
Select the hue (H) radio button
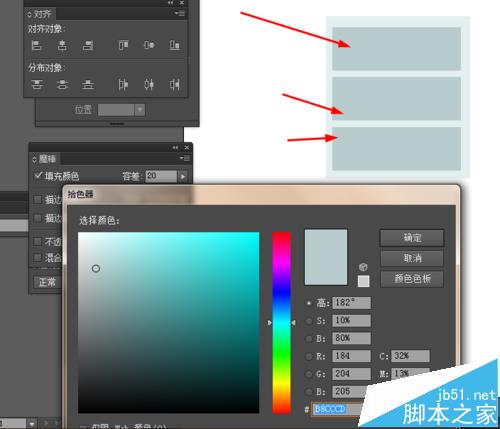coord(309,303)
